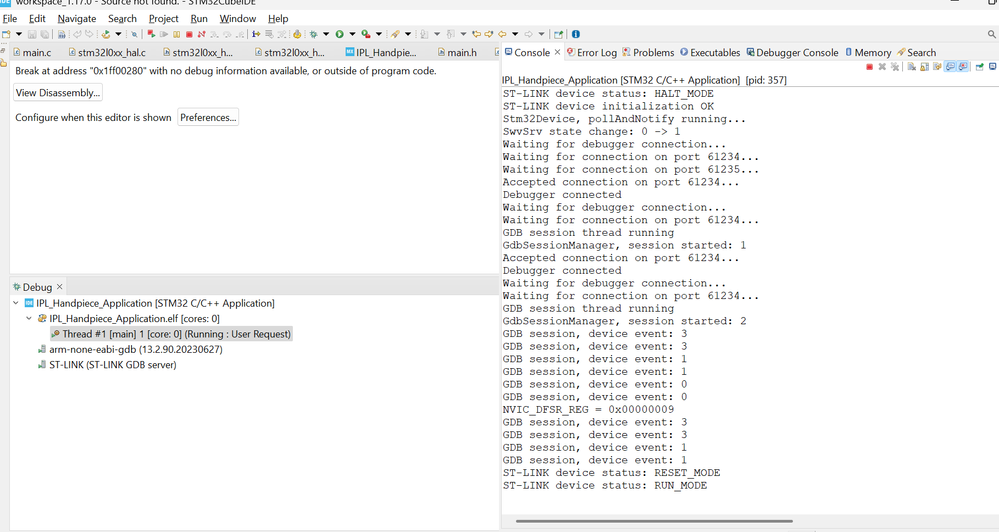The image size is (999, 532).
Task: Disconnect the debugger via toolbar icon
Action: coord(201,34)
